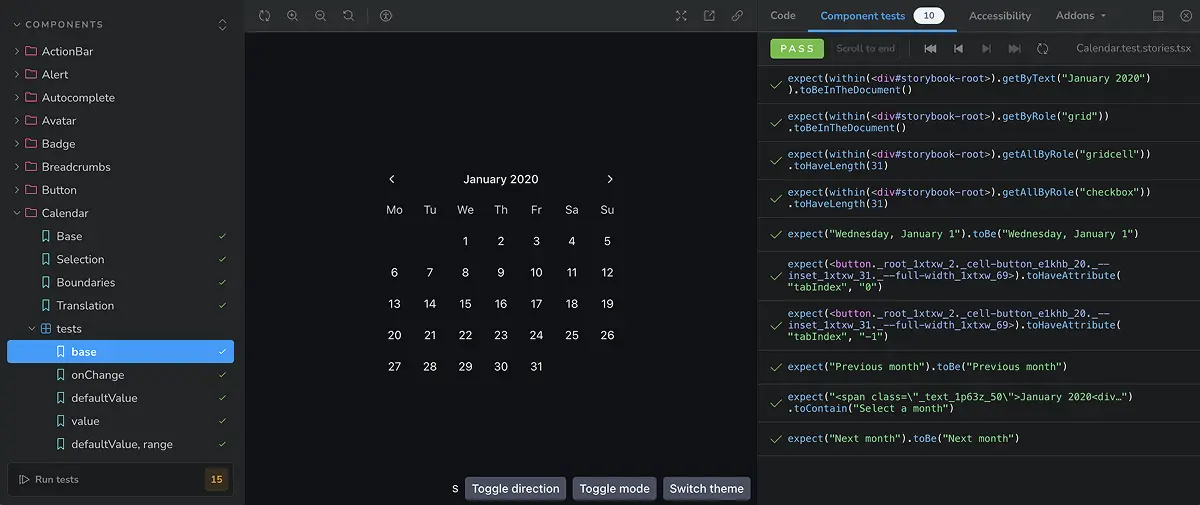Expand the Button folder
The image size is (1200, 505).
[x=17, y=190]
